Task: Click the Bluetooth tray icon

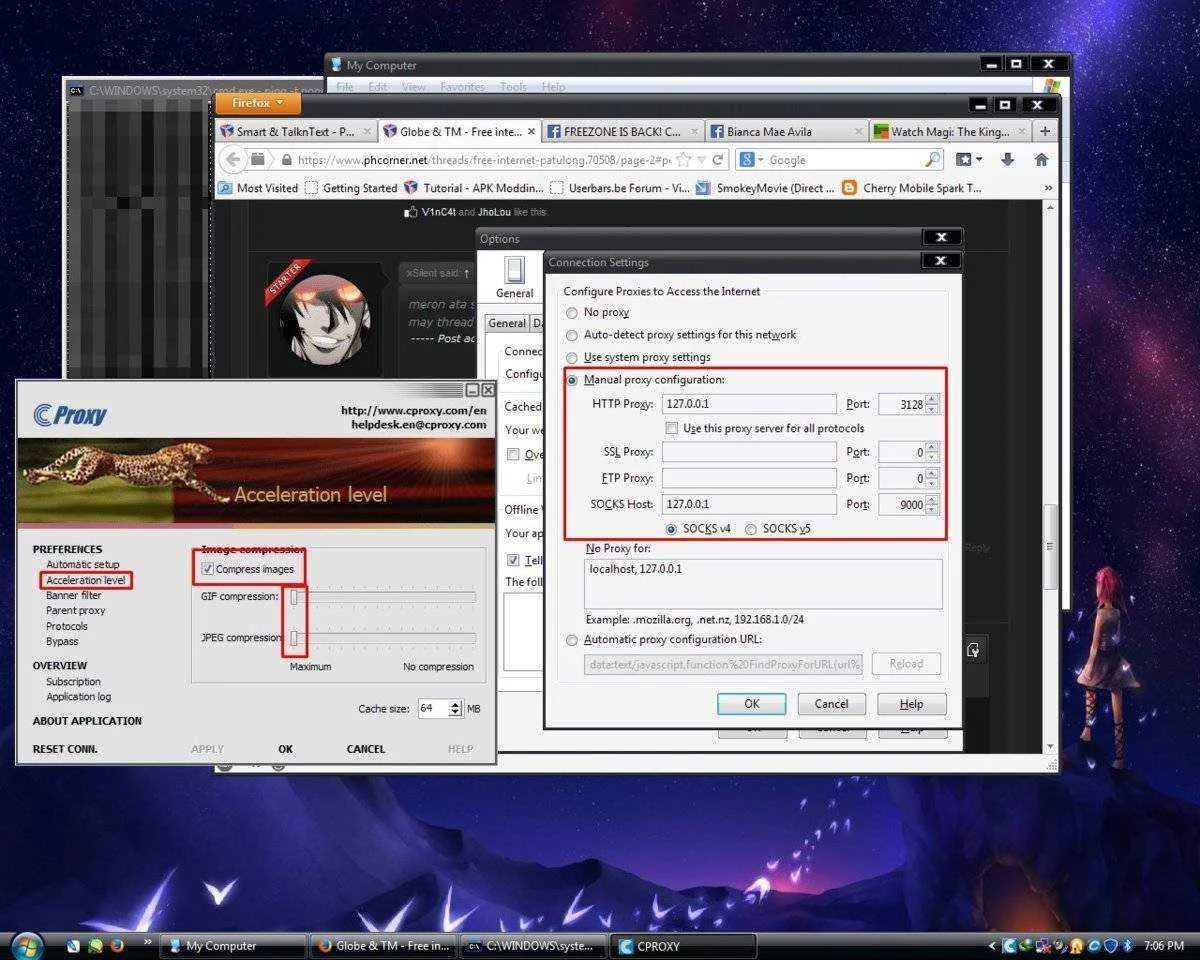Action: (x=1127, y=945)
